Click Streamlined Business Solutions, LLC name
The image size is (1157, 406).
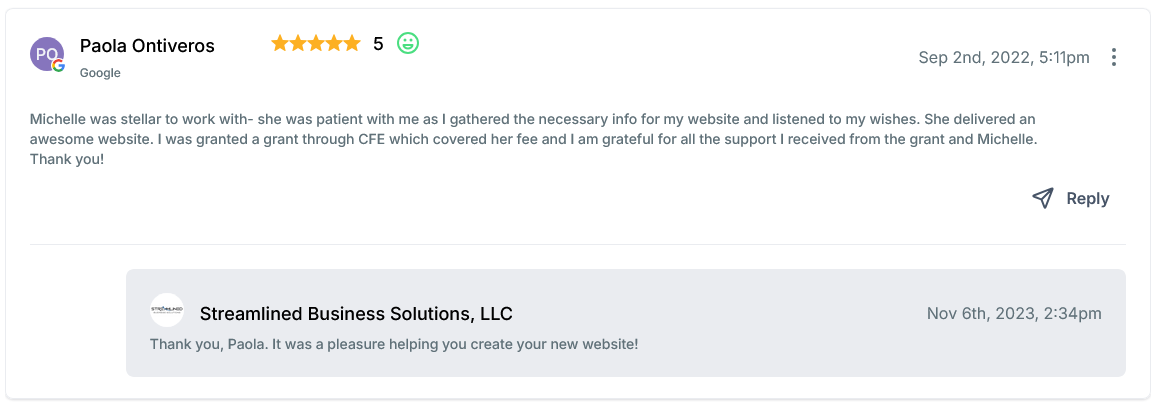356,314
